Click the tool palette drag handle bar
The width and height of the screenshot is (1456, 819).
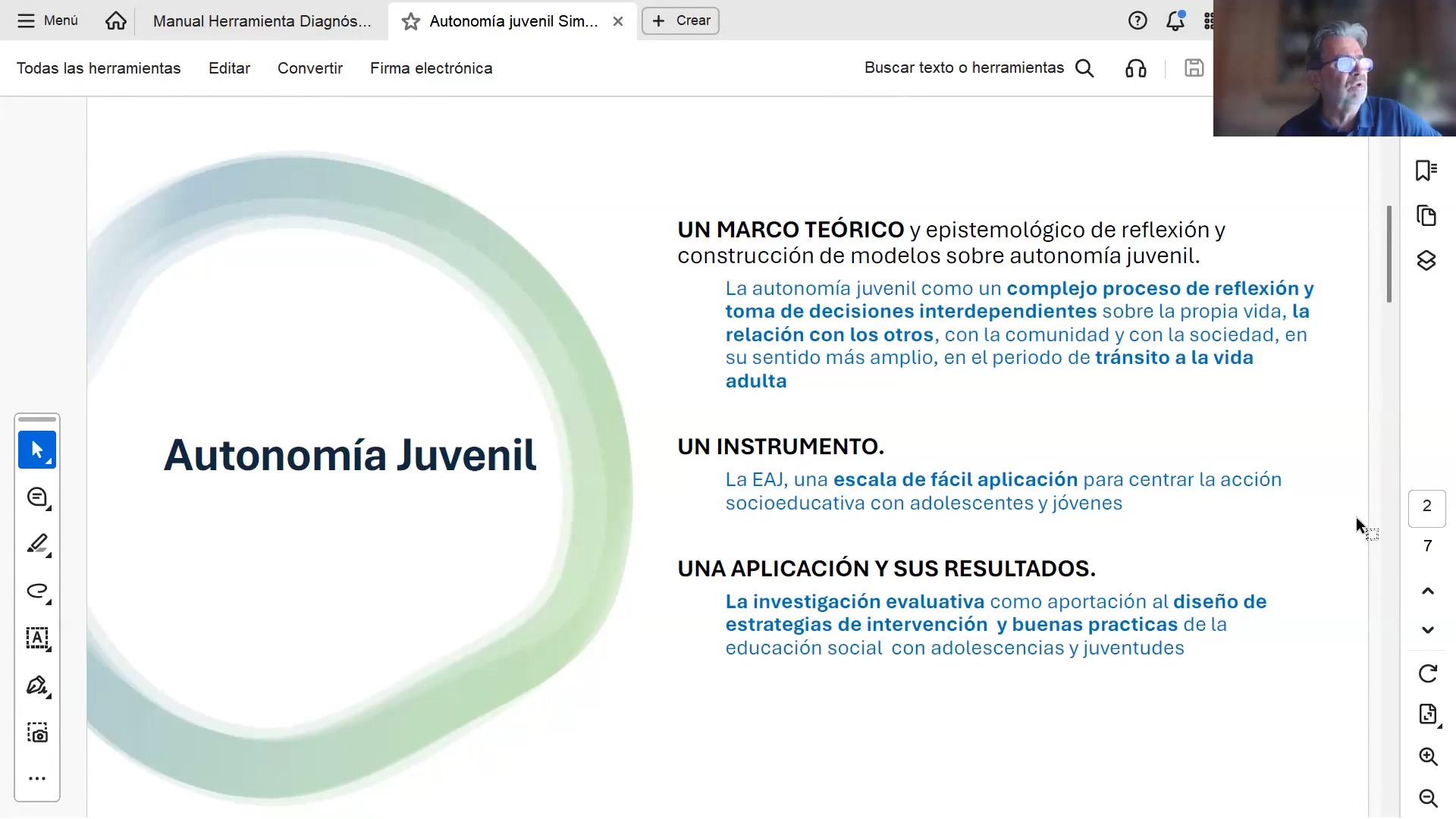tap(37, 419)
